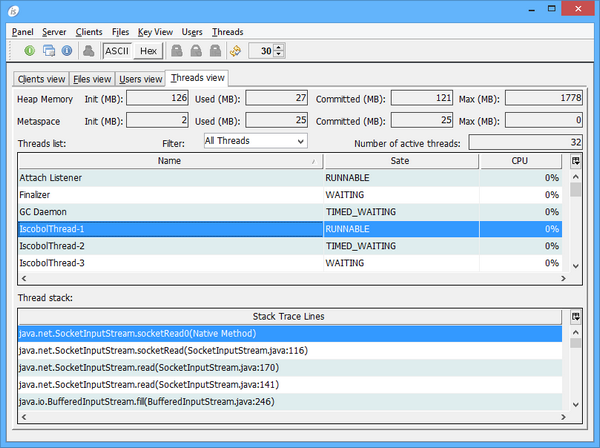
Task: Switch to the Clients view tab
Action: coord(41,79)
